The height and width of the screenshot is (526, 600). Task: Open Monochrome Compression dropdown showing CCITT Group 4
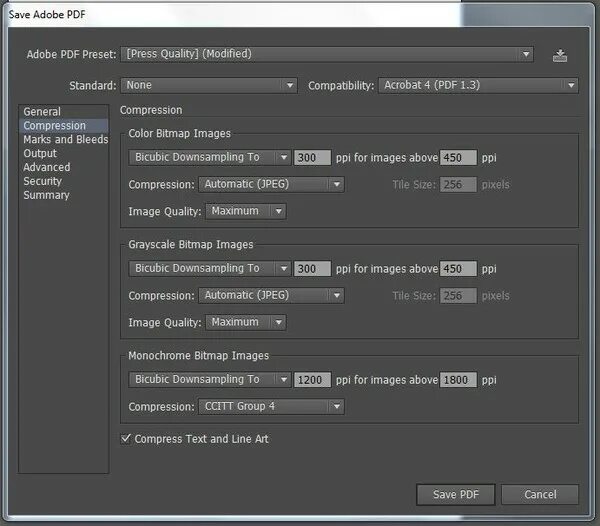271,406
